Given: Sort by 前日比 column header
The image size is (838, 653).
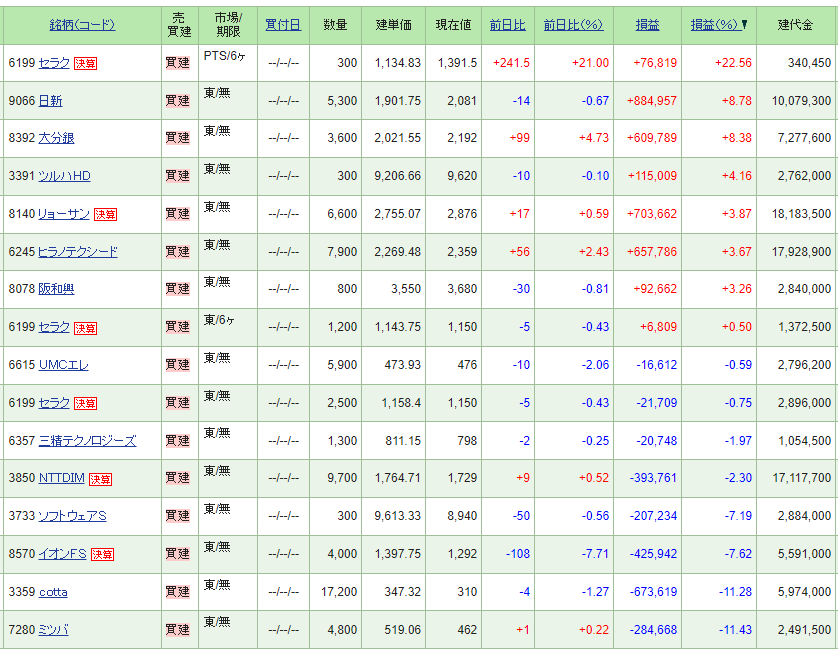Looking at the screenshot, I should pyautogui.click(x=508, y=25).
